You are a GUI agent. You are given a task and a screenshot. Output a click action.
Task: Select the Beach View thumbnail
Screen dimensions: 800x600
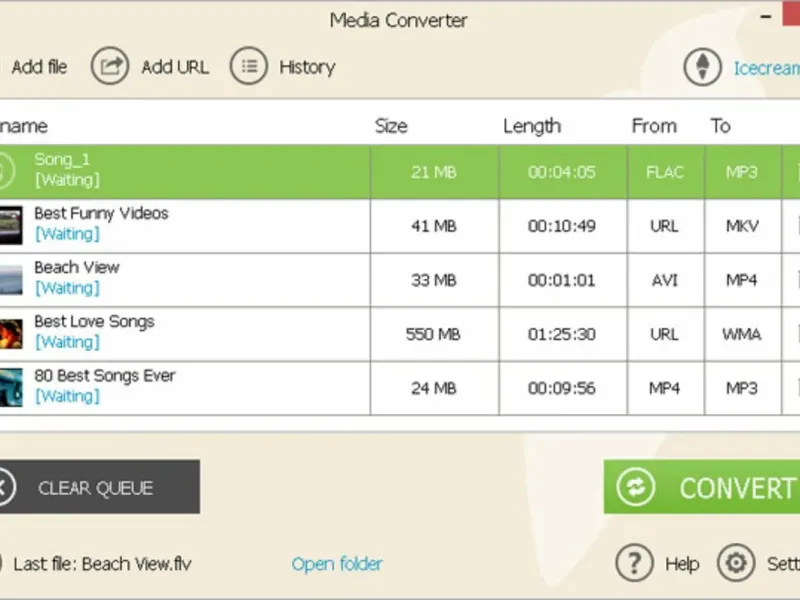pyautogui.click(x=11, y=279)
